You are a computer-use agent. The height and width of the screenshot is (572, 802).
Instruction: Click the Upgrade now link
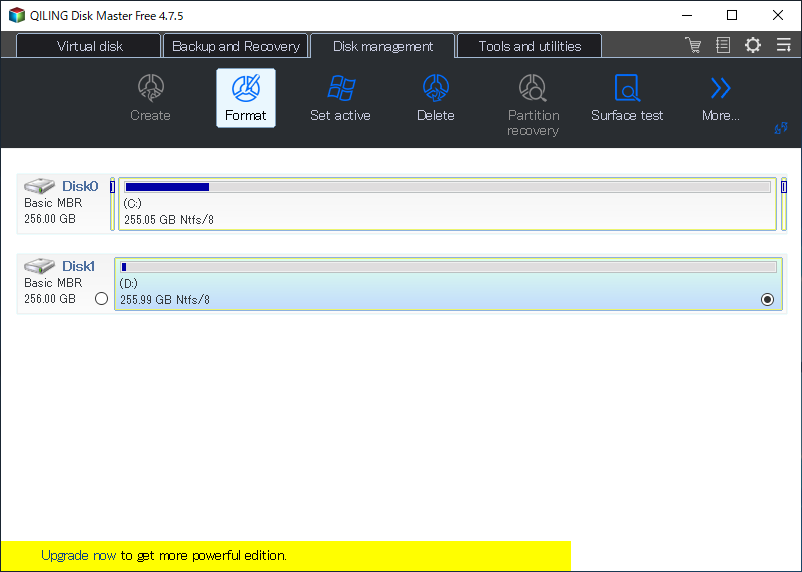(78, 556)
